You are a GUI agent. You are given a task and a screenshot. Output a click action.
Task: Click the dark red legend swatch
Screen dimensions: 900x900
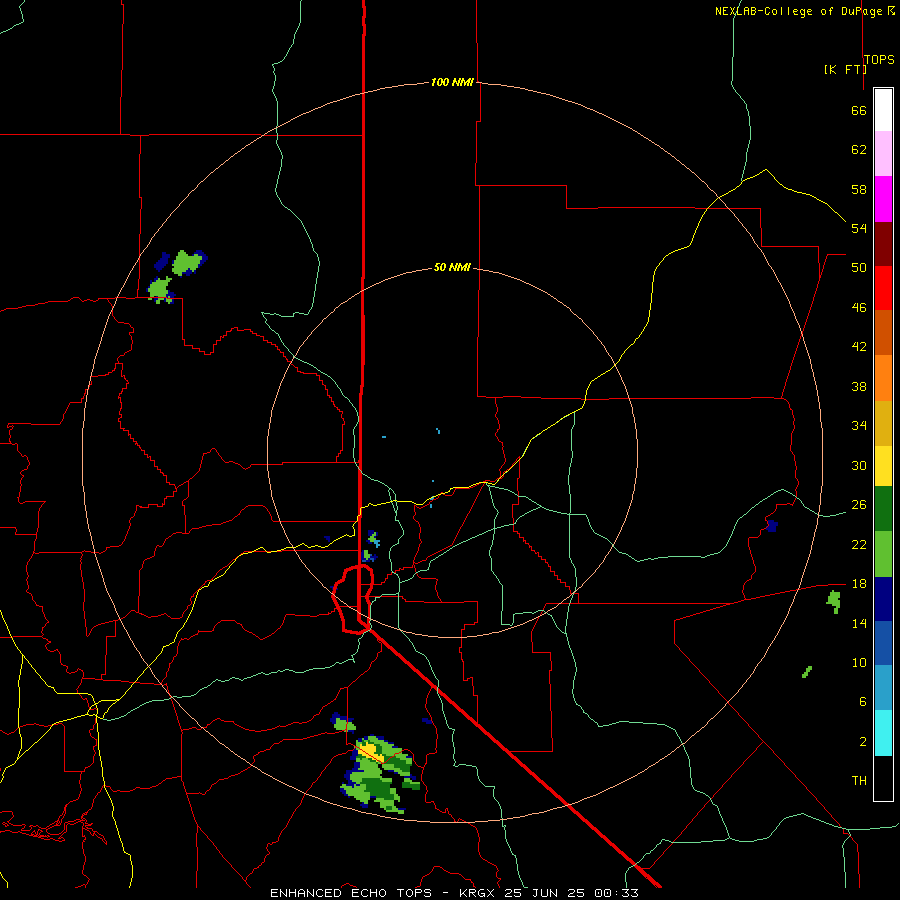point(883,243)
